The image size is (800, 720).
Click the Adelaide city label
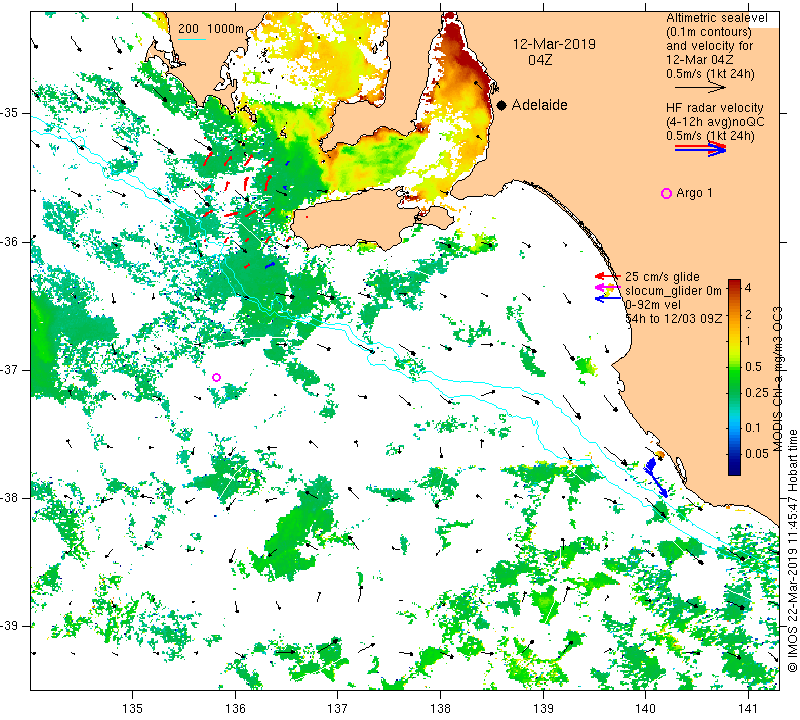[x=539, y=105]
